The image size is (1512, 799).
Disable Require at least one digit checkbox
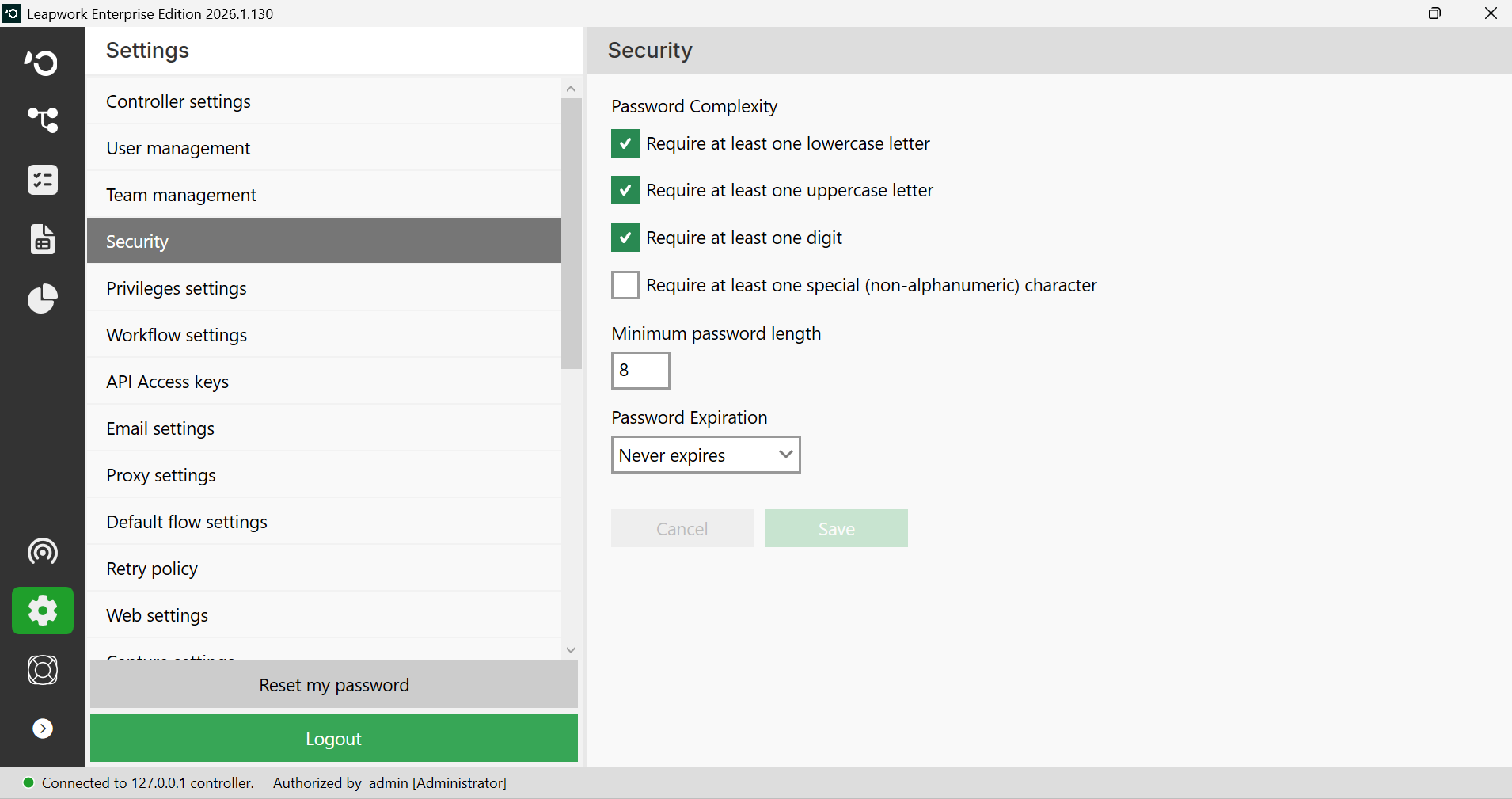point(625,238)
